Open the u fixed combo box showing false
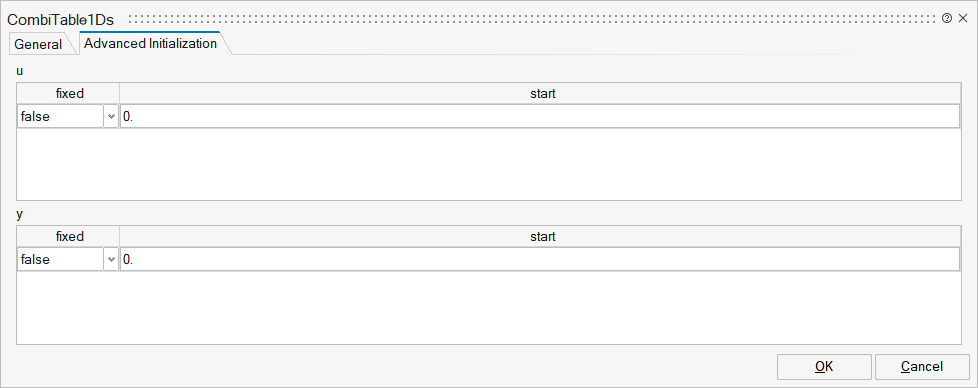This screenshot has height=388, width=978. (x=68, y=117)
